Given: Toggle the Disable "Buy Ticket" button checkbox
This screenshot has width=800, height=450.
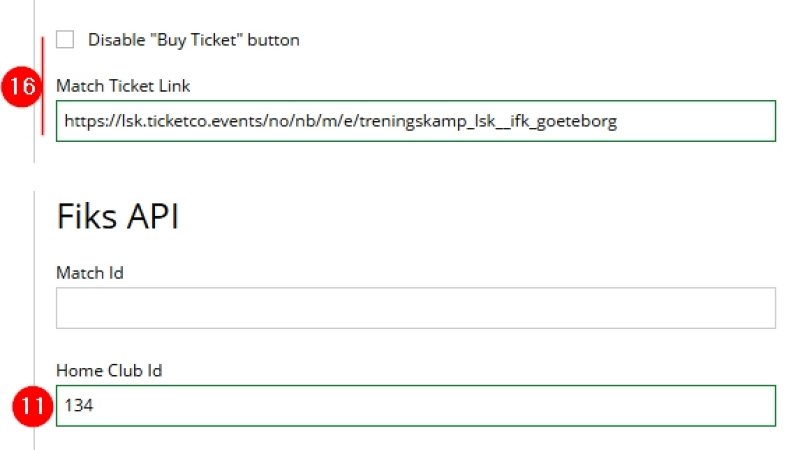Looking at the screenshot, I should tap(66, 40).
